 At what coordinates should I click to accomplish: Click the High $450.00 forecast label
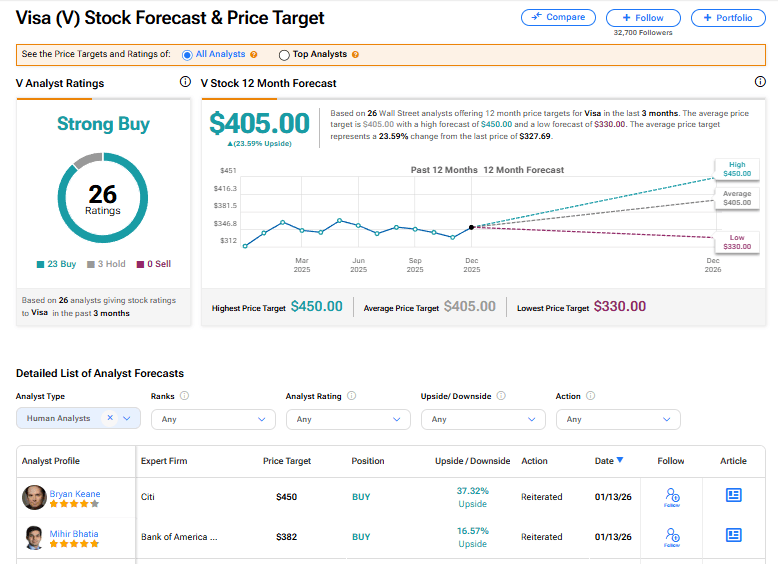point(737,169)
